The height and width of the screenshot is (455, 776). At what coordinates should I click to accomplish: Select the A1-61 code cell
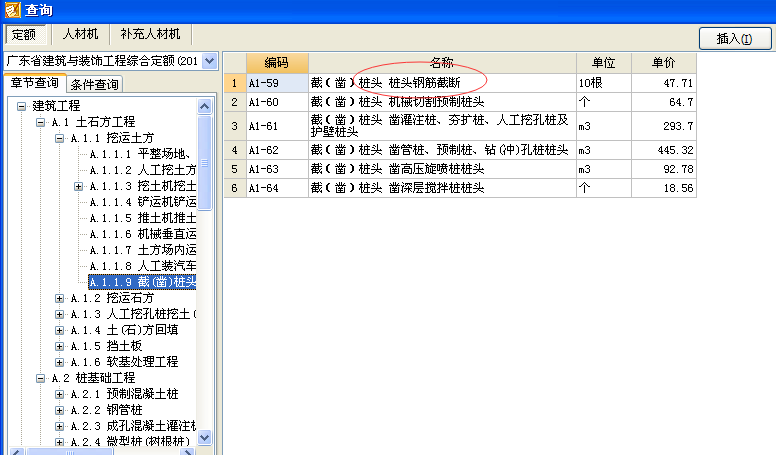pos(277,126)
